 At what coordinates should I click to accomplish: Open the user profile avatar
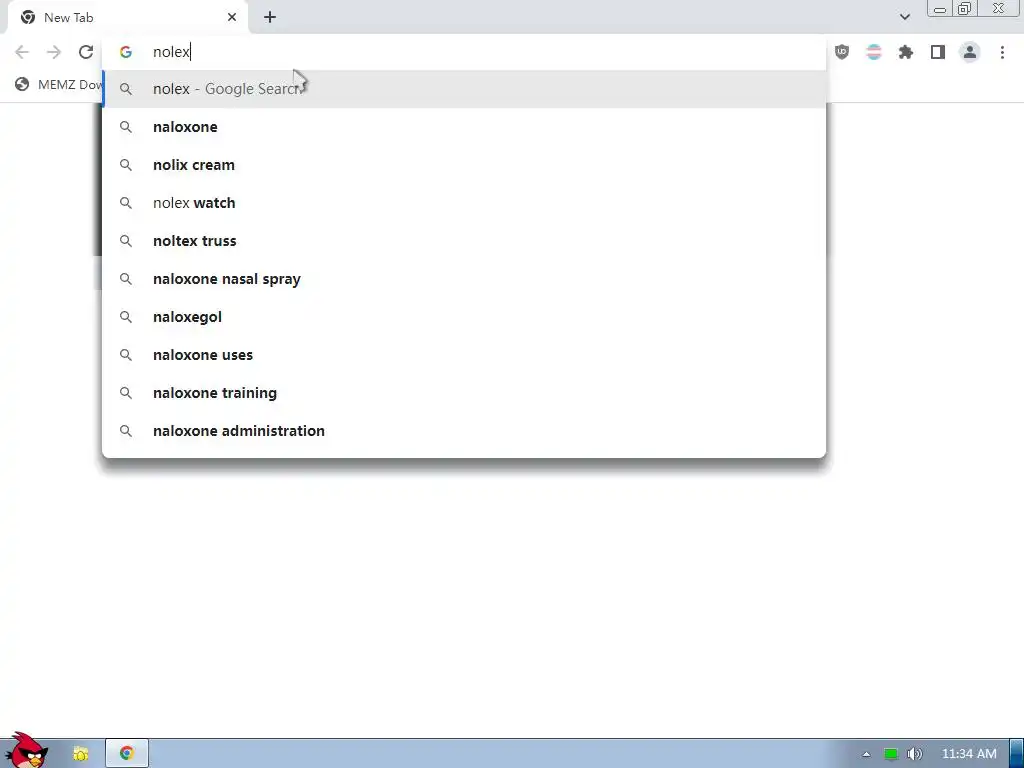tap(970, 52)
